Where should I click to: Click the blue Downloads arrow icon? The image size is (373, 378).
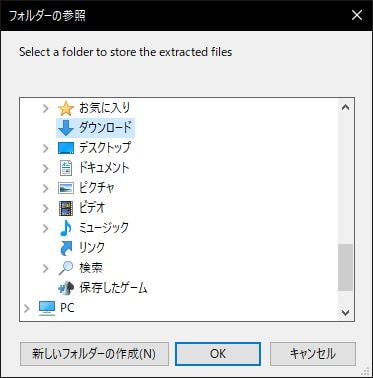pyautogui.click(x=66, y=128)
